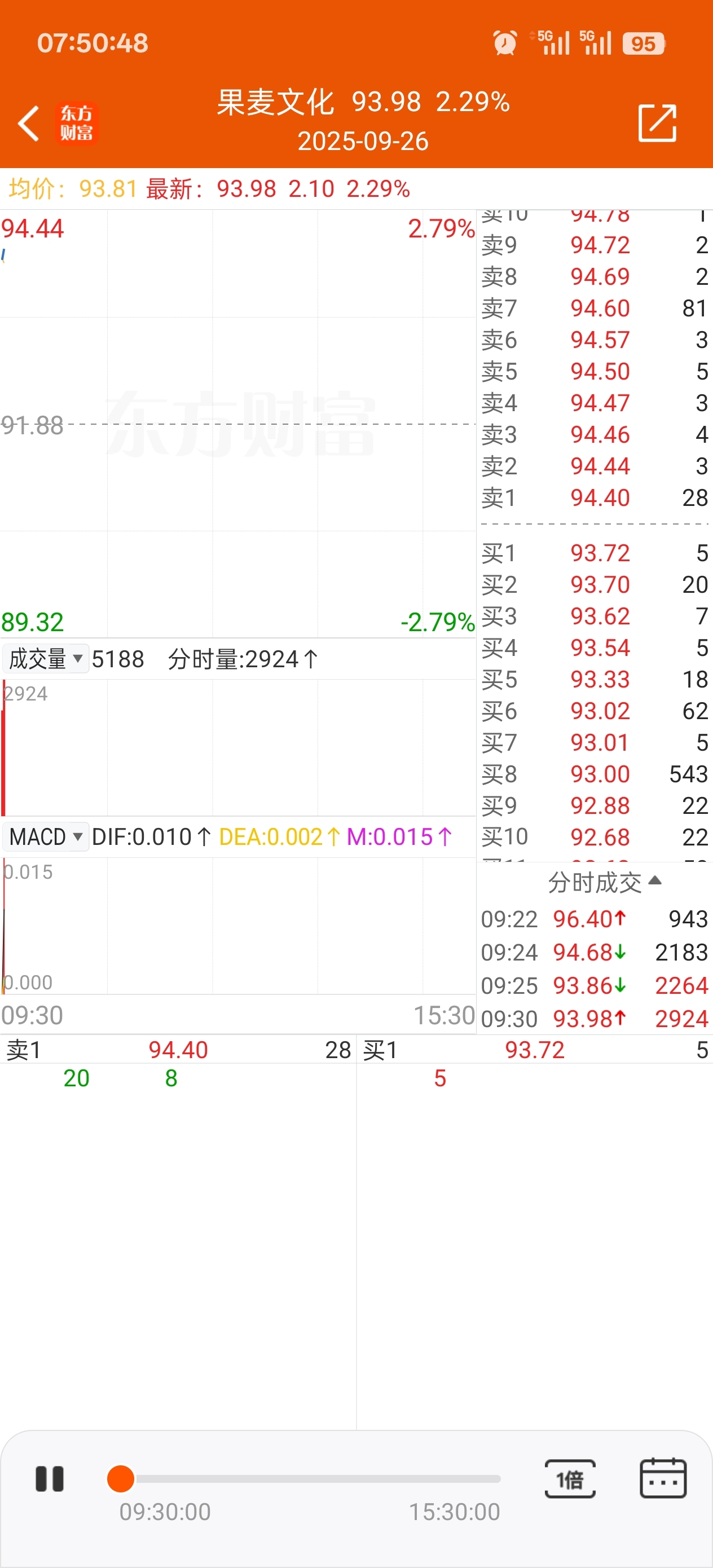Open the calendar date picker
This screenshot has width=713, height=1568.
coord(663,1478)
